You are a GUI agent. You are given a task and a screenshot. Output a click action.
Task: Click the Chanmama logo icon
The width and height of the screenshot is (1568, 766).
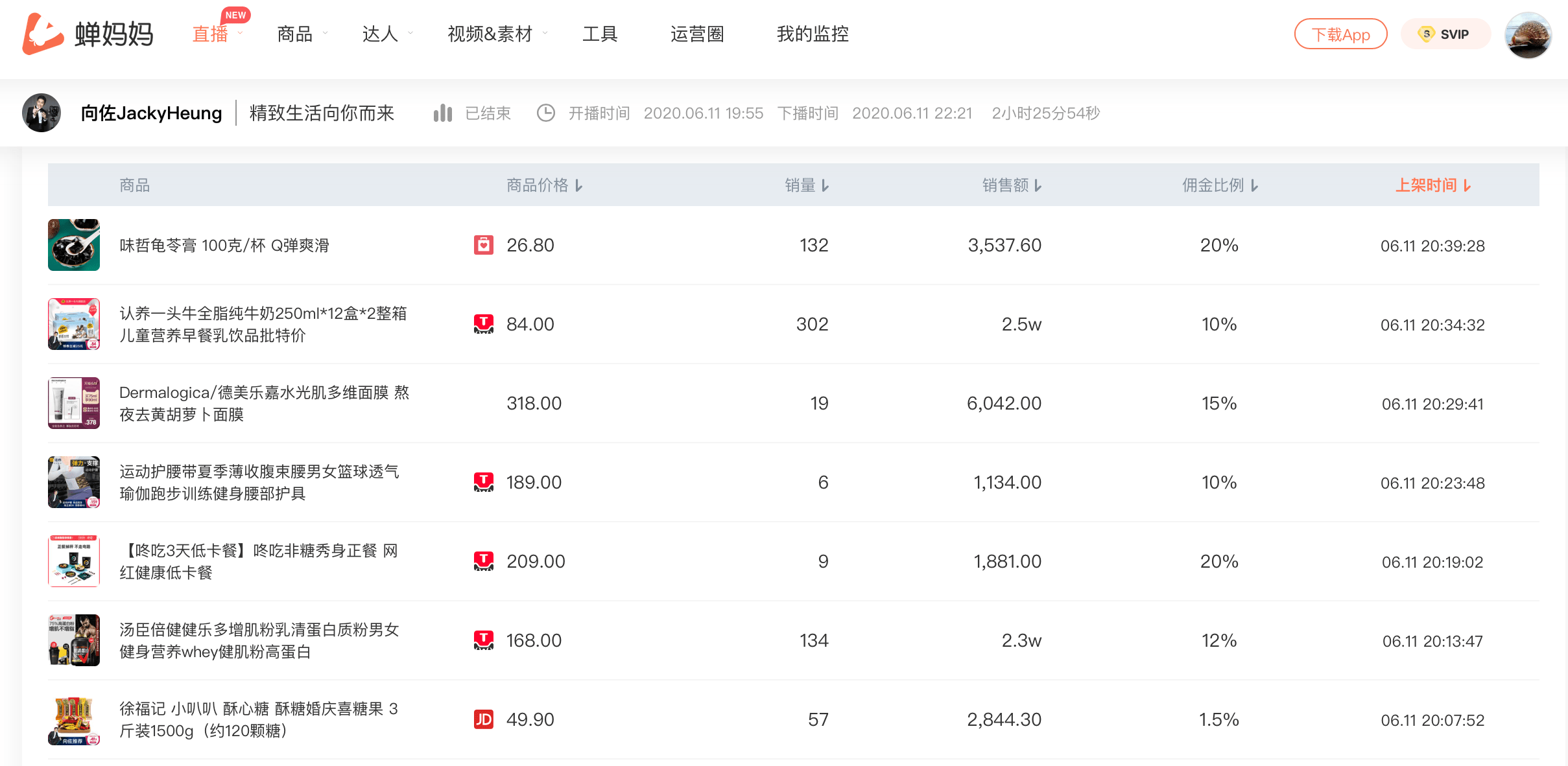43,34
